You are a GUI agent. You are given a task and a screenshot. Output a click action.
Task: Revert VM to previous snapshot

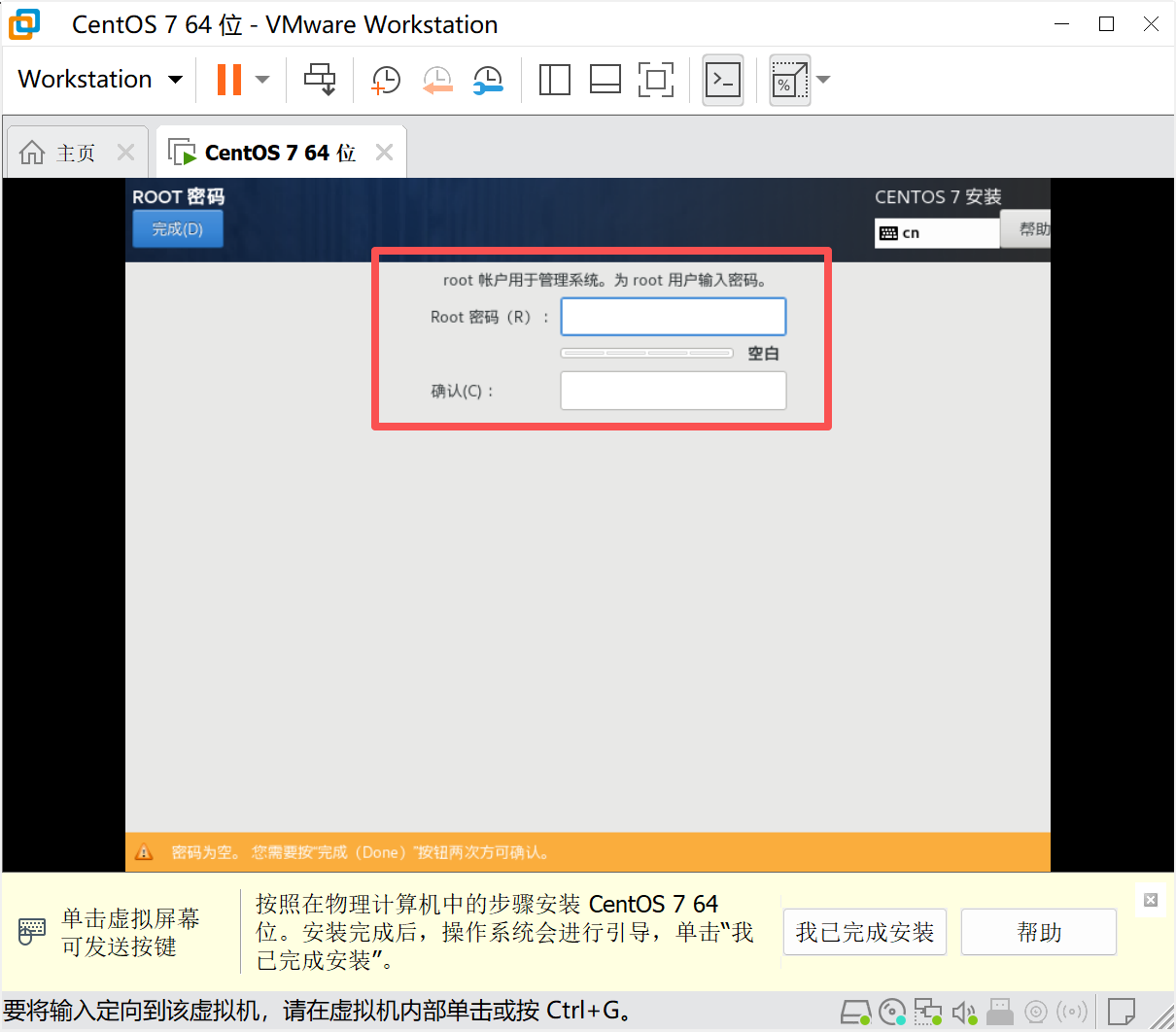[437, 80]
